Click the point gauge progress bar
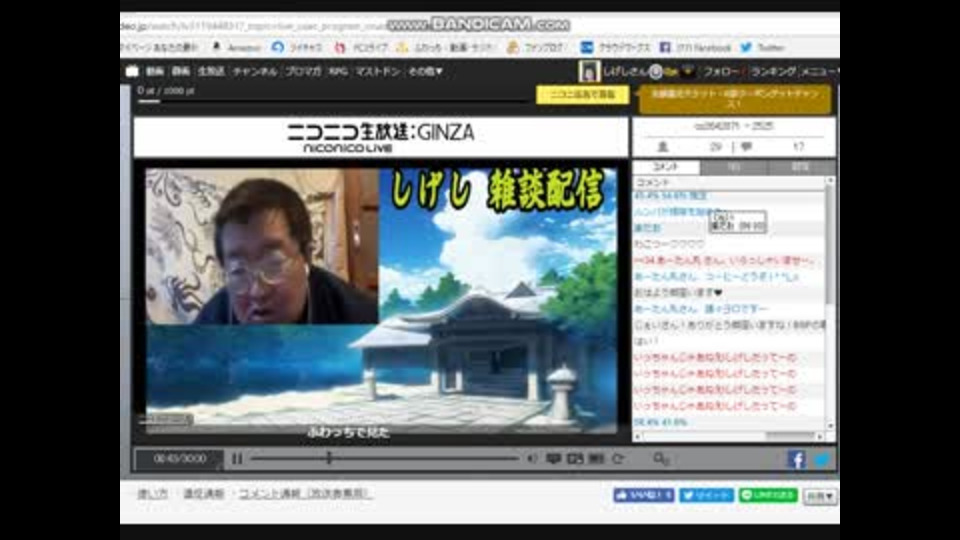 334,101
